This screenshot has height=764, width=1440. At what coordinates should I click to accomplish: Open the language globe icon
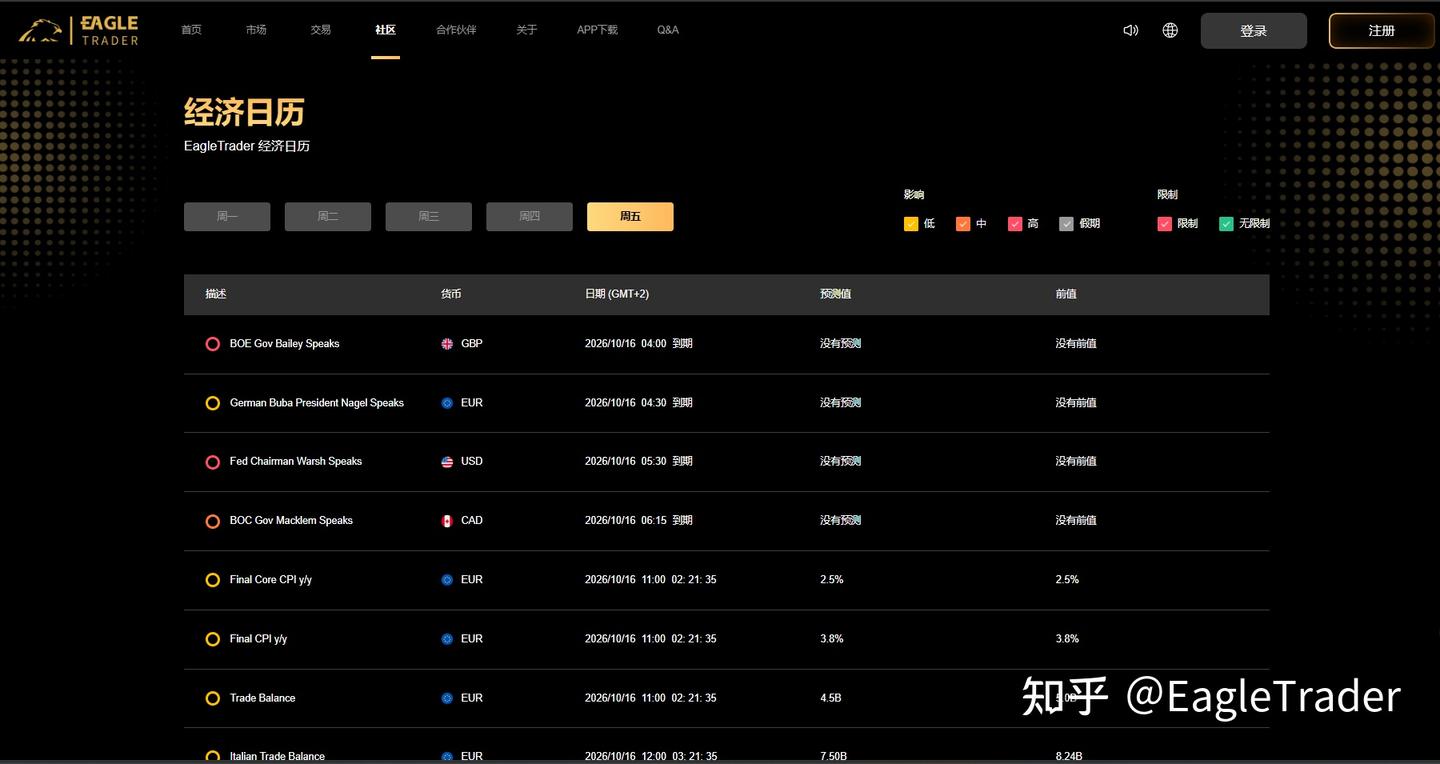1170,30
